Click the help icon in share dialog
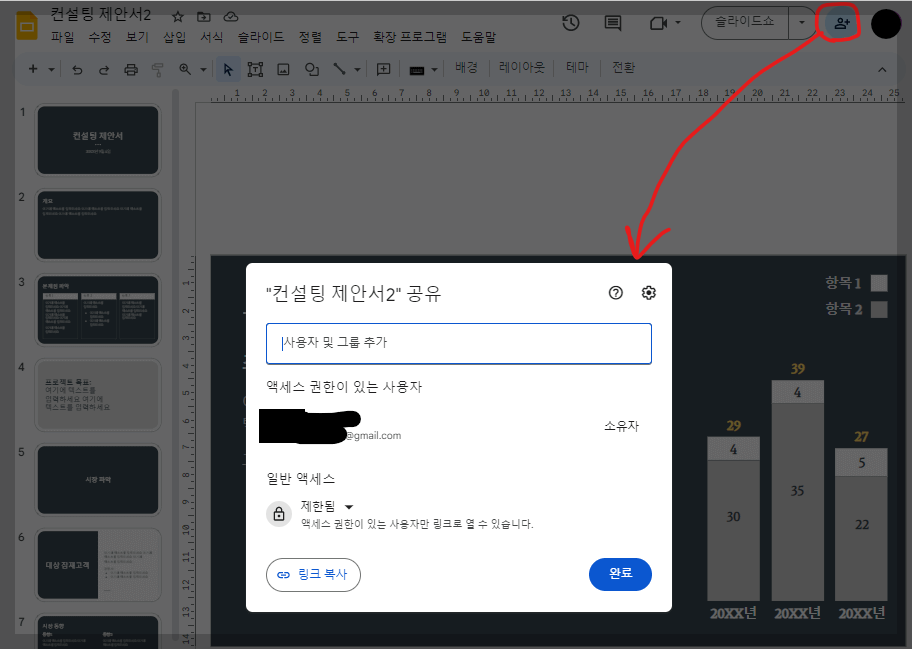The width and height of the screenshot is (912, 649). 616,293
